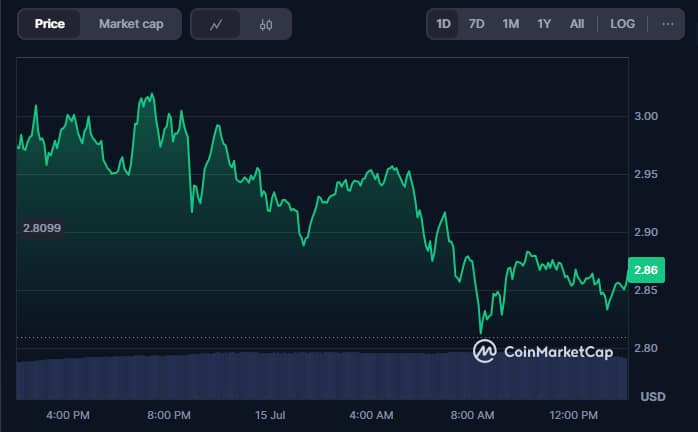The width and height of the screenshot is (698, 432).
Task: Select the 7D time range
Action: coord(476,24)
